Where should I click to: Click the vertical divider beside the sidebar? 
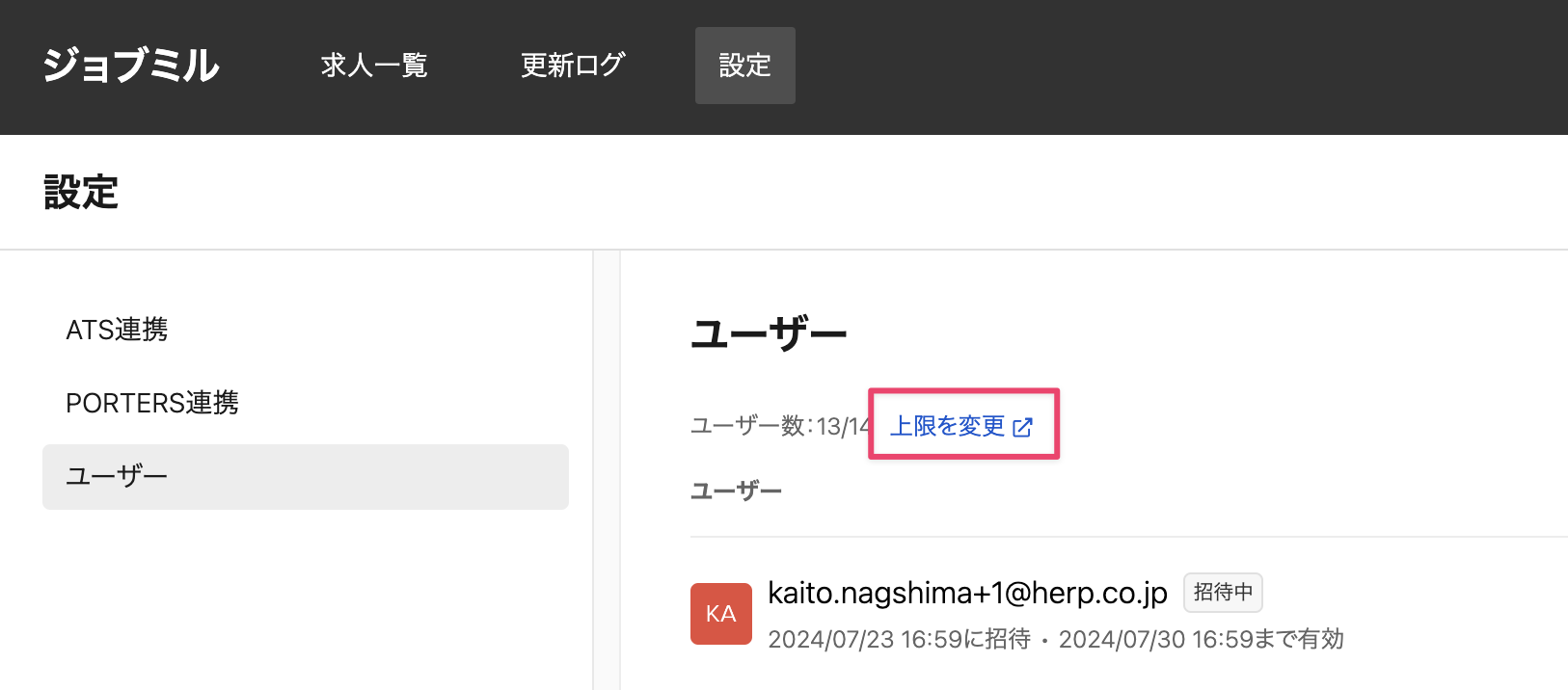(606, 470)
